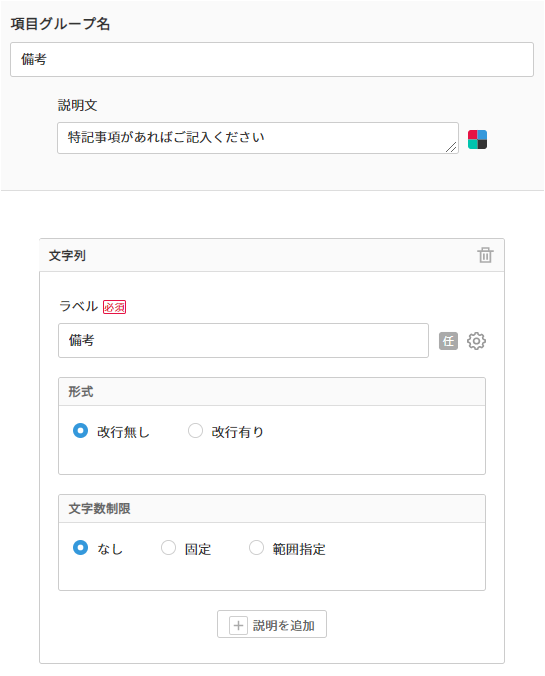Click the trash icon on 文字列 panel

485,255
